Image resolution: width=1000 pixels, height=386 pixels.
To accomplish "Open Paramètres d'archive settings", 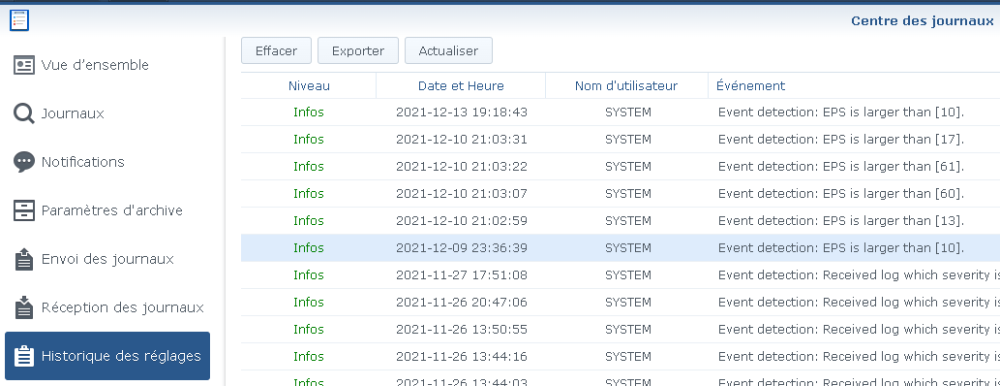I will point(107,211).
